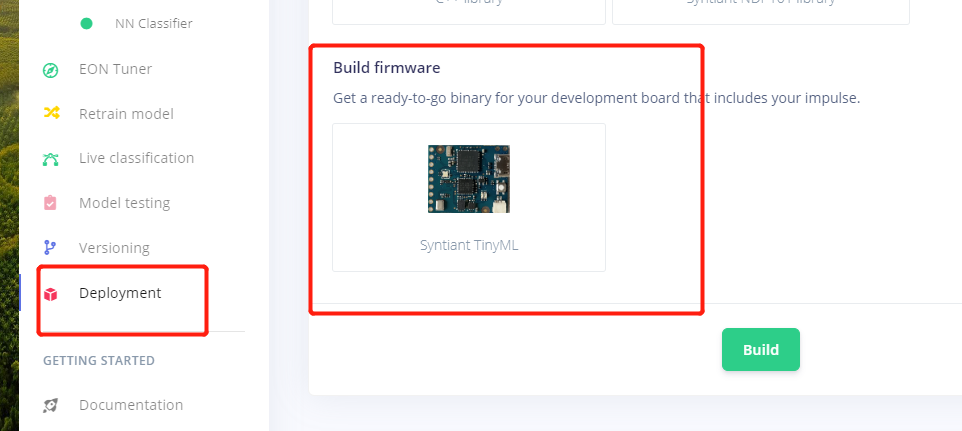Click the Deployment cube icon
Viewport: 962px width, 431px height.
tap(50, 294)
